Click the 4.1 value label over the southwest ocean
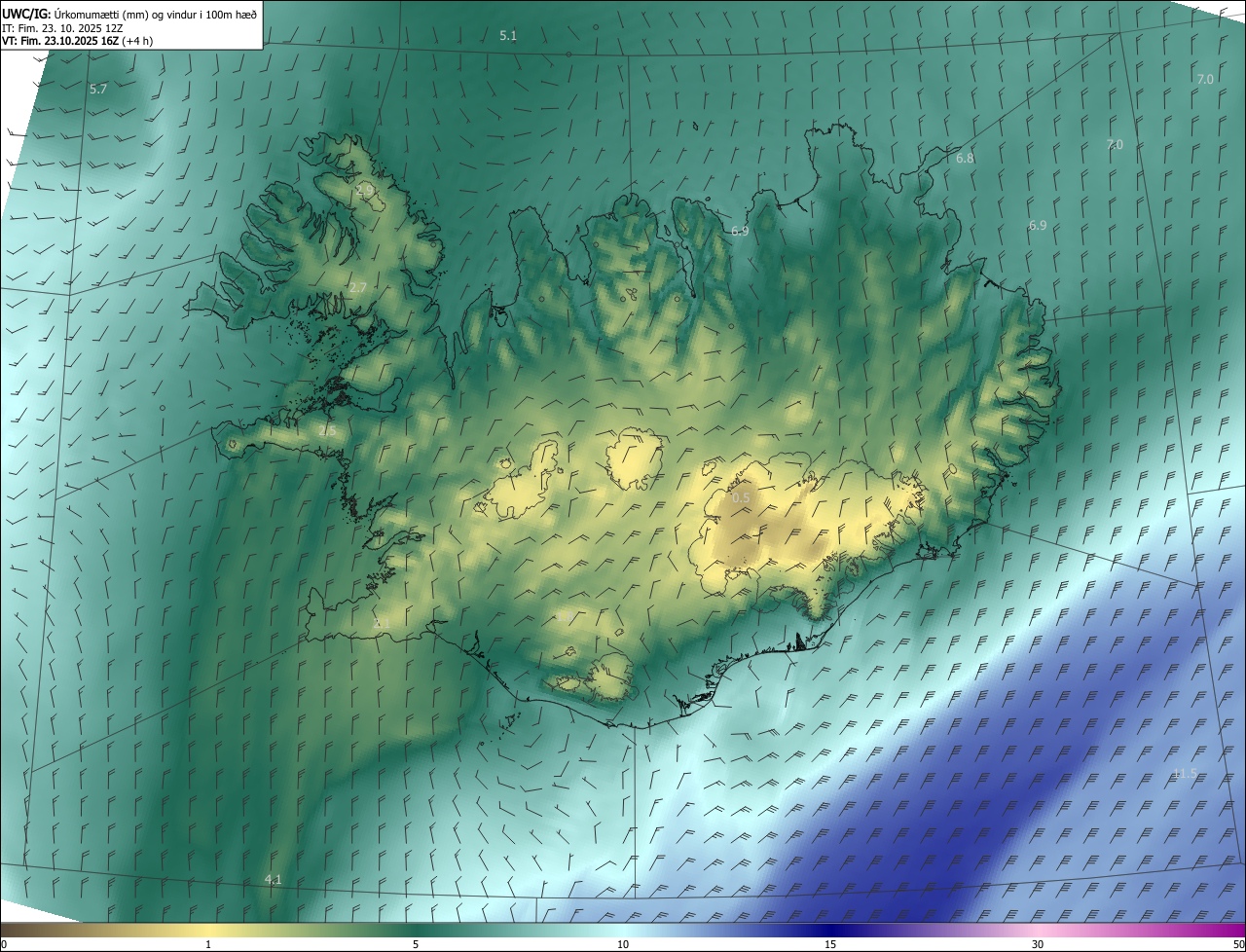1246x952 pixels. 274,880
